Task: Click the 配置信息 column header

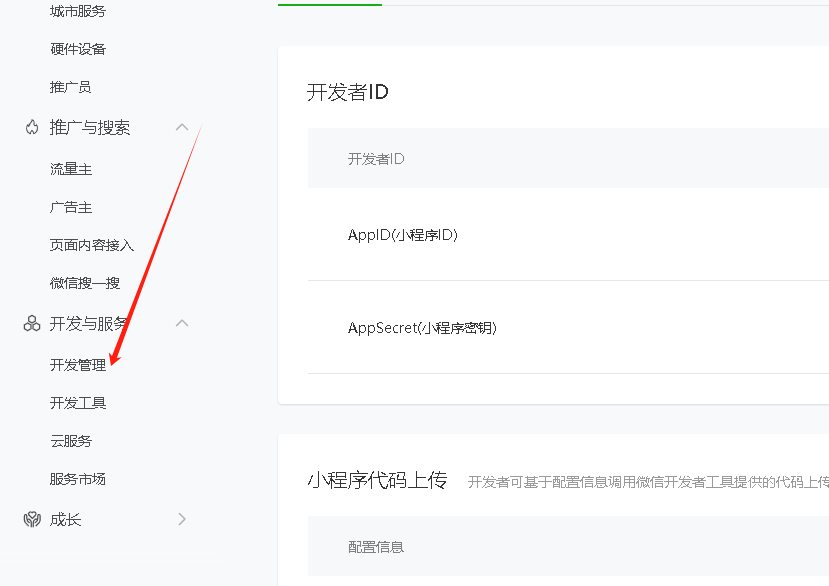Action: pos(376,547)
